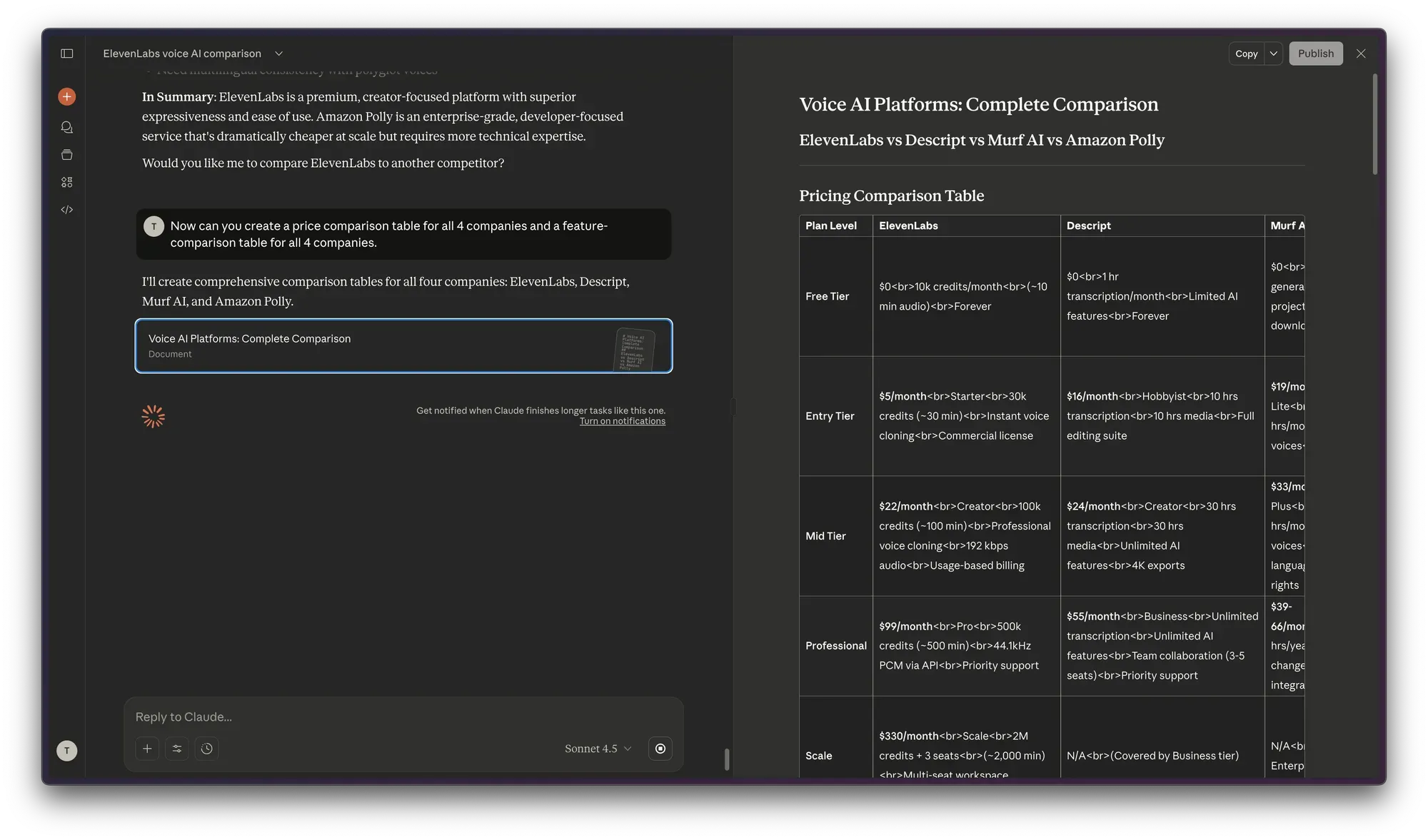Screen dimensions: 1428x840
Task: Toggle the sidebar panel
Action: click(66, 53)
